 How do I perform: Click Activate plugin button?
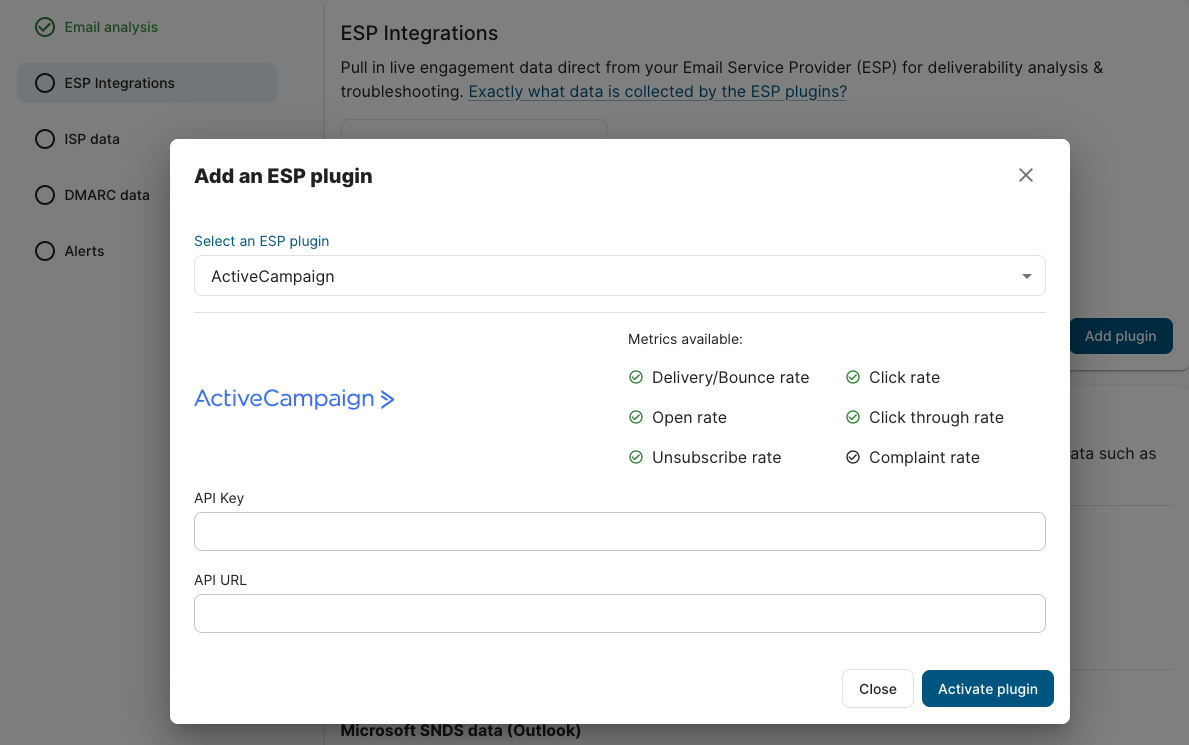(987, 689)
